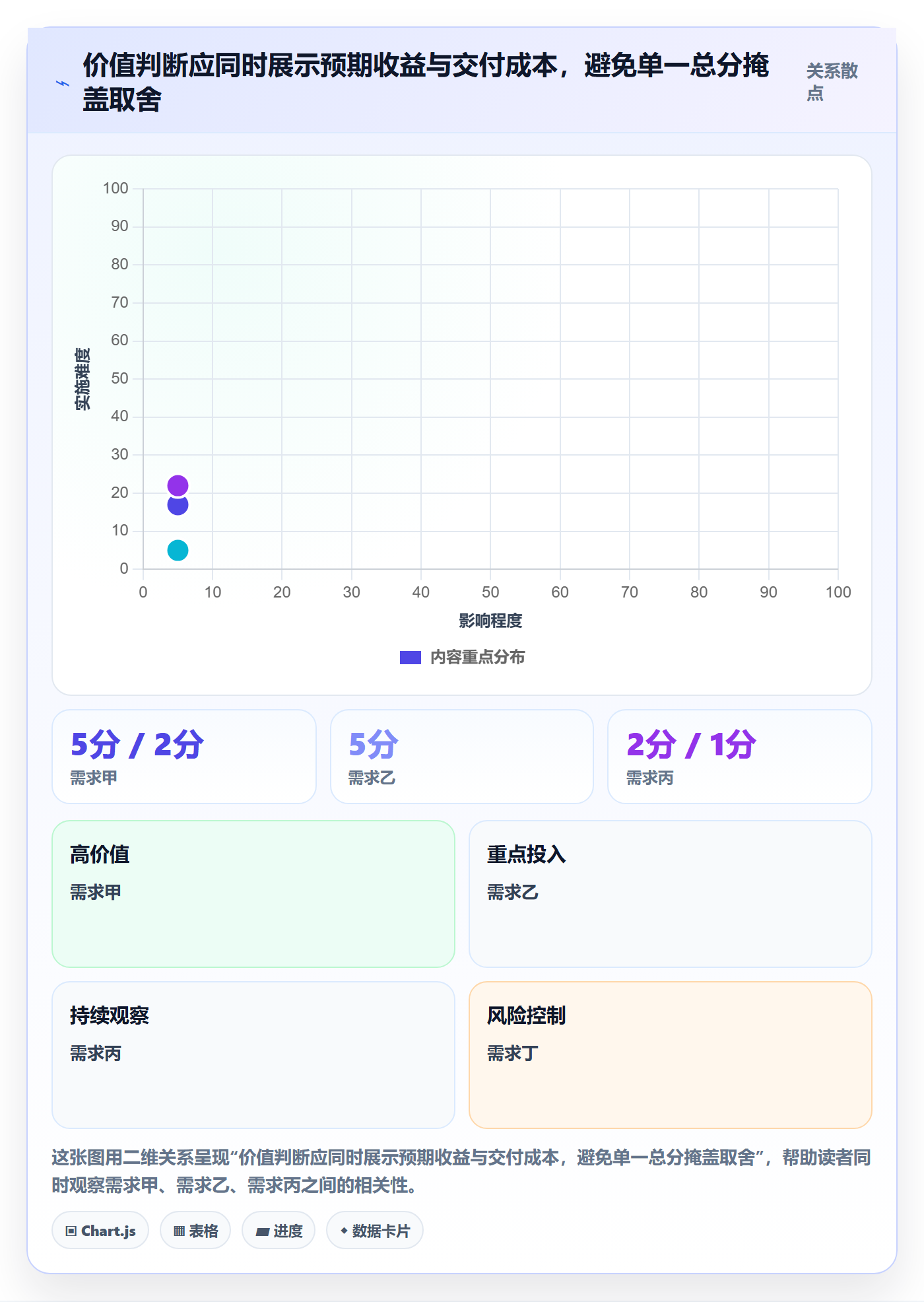This screenshot has height=1302, width=924.
Task: Click the Chart.js chip's square icon
Action: 71,1231
